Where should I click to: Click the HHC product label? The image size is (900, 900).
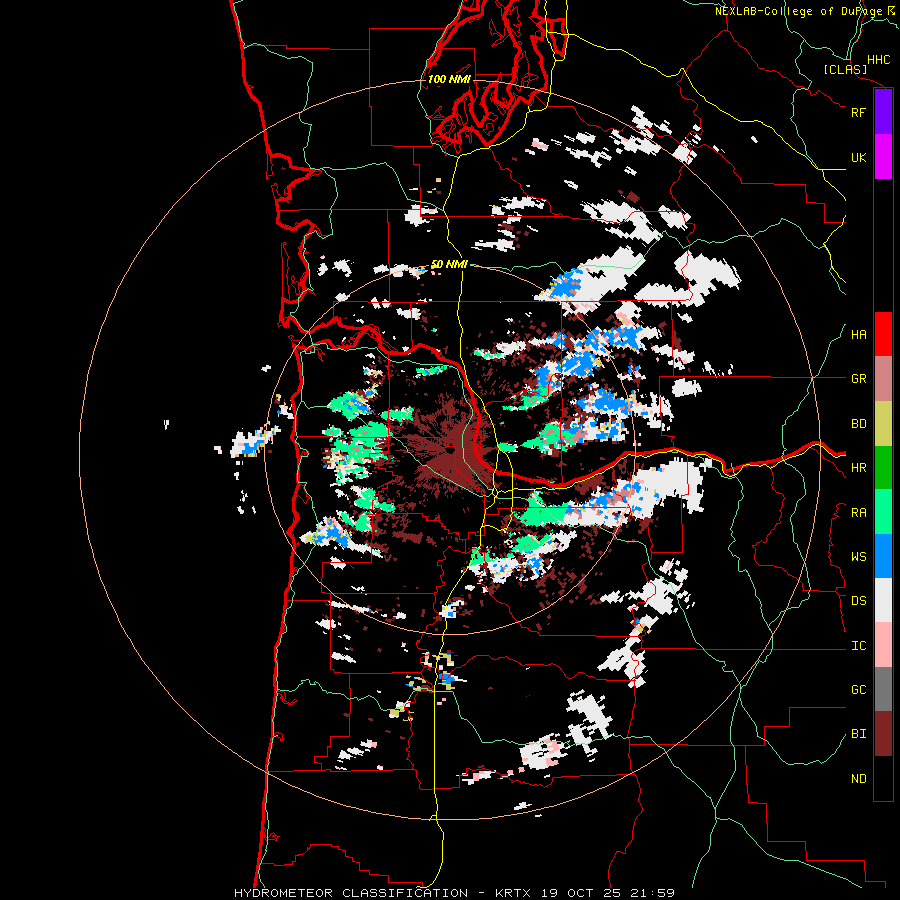pos(879,60)
